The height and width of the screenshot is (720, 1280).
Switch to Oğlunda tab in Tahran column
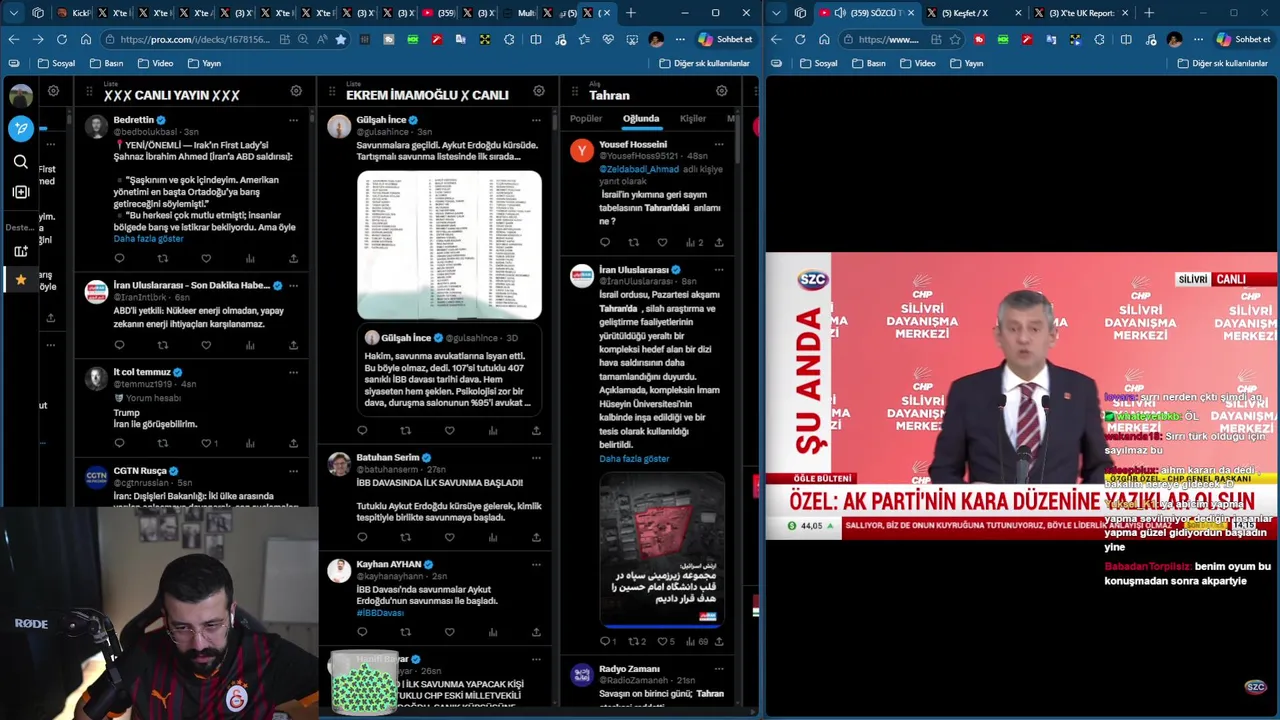(x=641, y=119)
